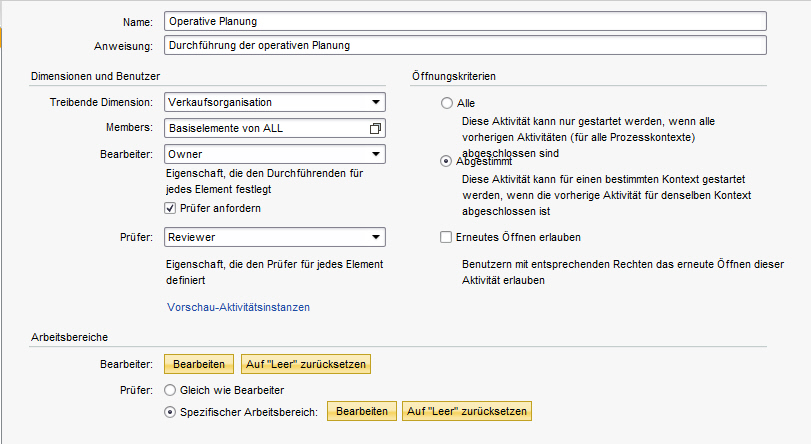Select the Alle radio button
Image resolution: width=811 pixels, height=444 pixels.
point(446,103)
